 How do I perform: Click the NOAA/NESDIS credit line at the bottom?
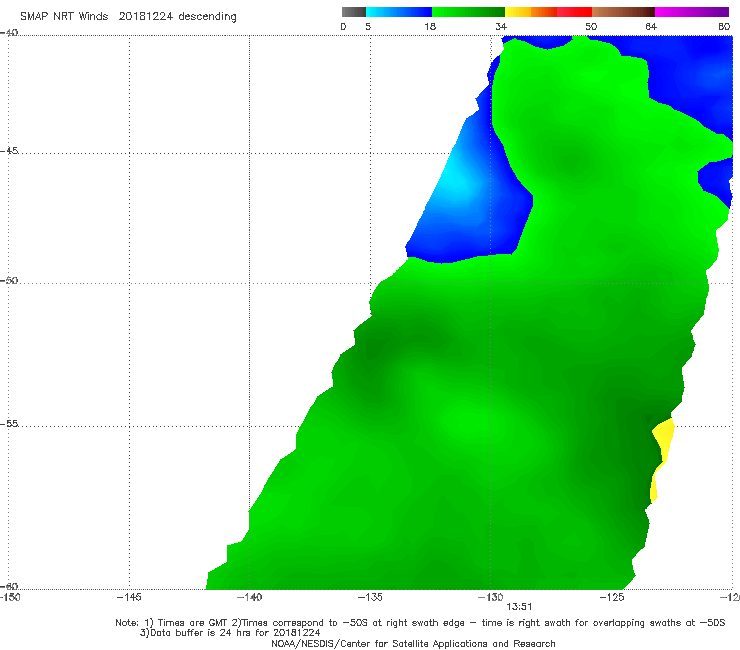413,643
